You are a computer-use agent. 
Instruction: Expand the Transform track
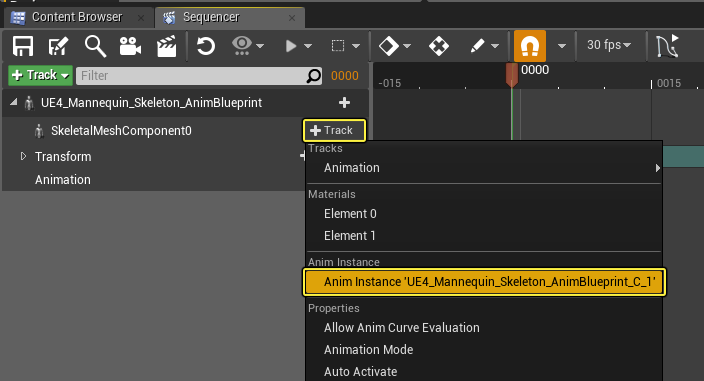pyautogui.click(x=23, y=156)
